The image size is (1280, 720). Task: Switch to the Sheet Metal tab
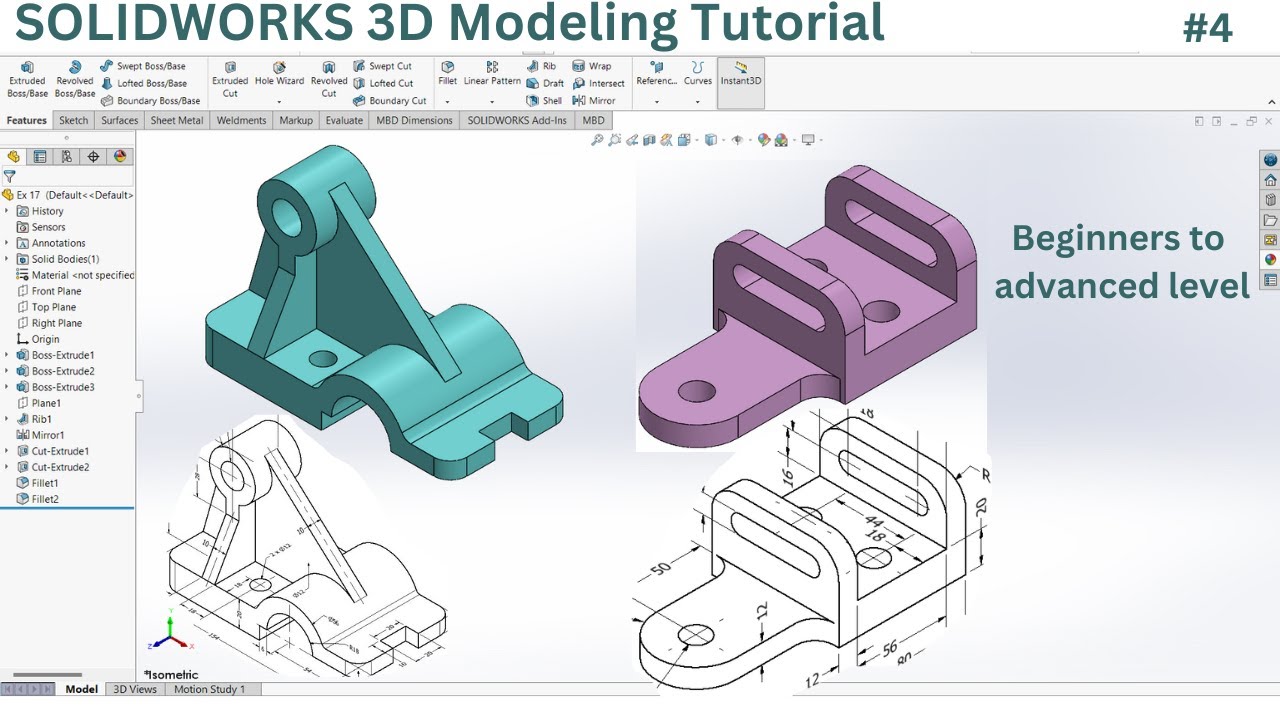(177, 120)
